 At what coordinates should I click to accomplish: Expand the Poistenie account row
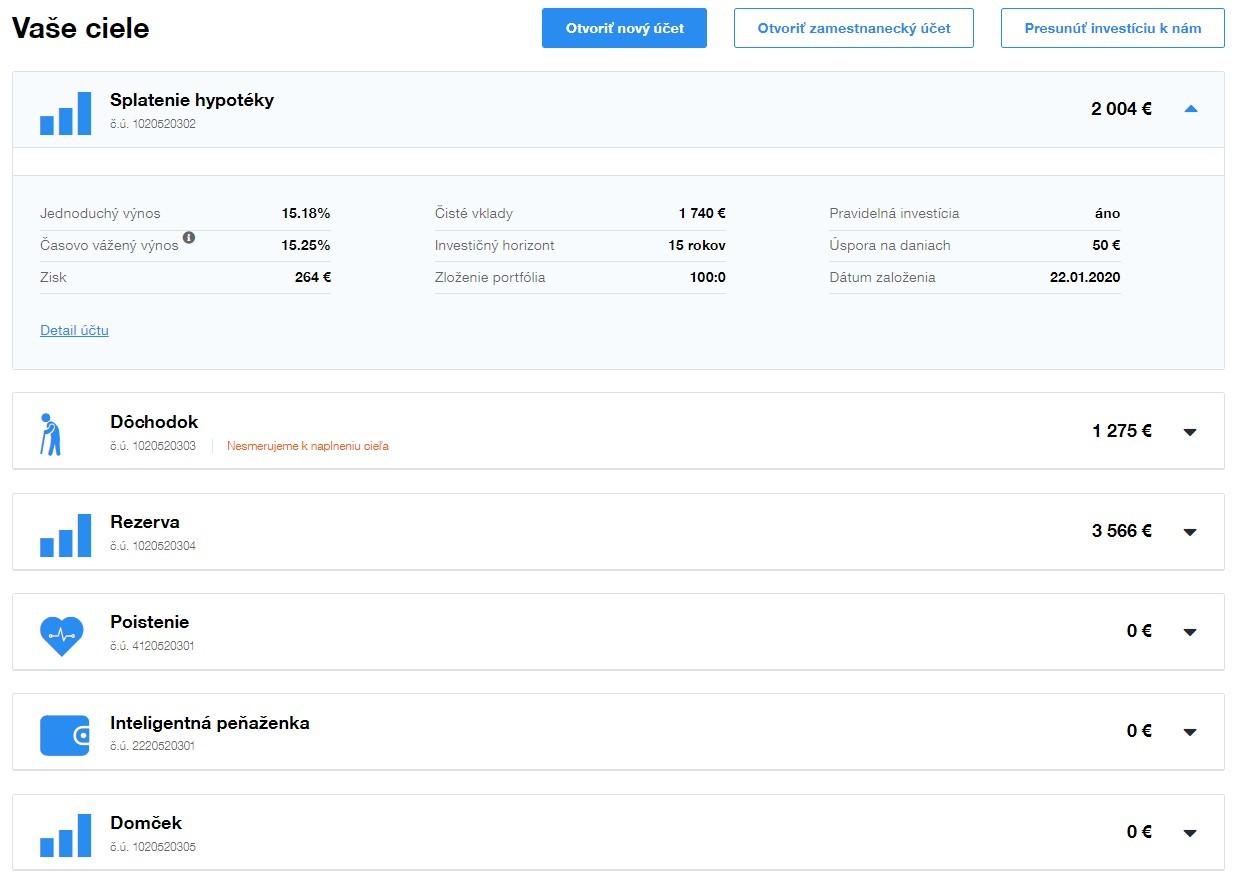1190,632
